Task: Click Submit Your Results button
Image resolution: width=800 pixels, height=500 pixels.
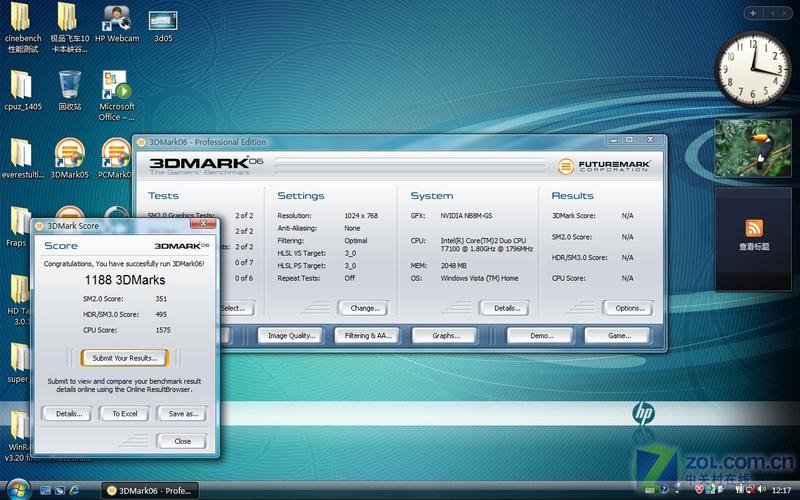Action: [x=124, y=358]
